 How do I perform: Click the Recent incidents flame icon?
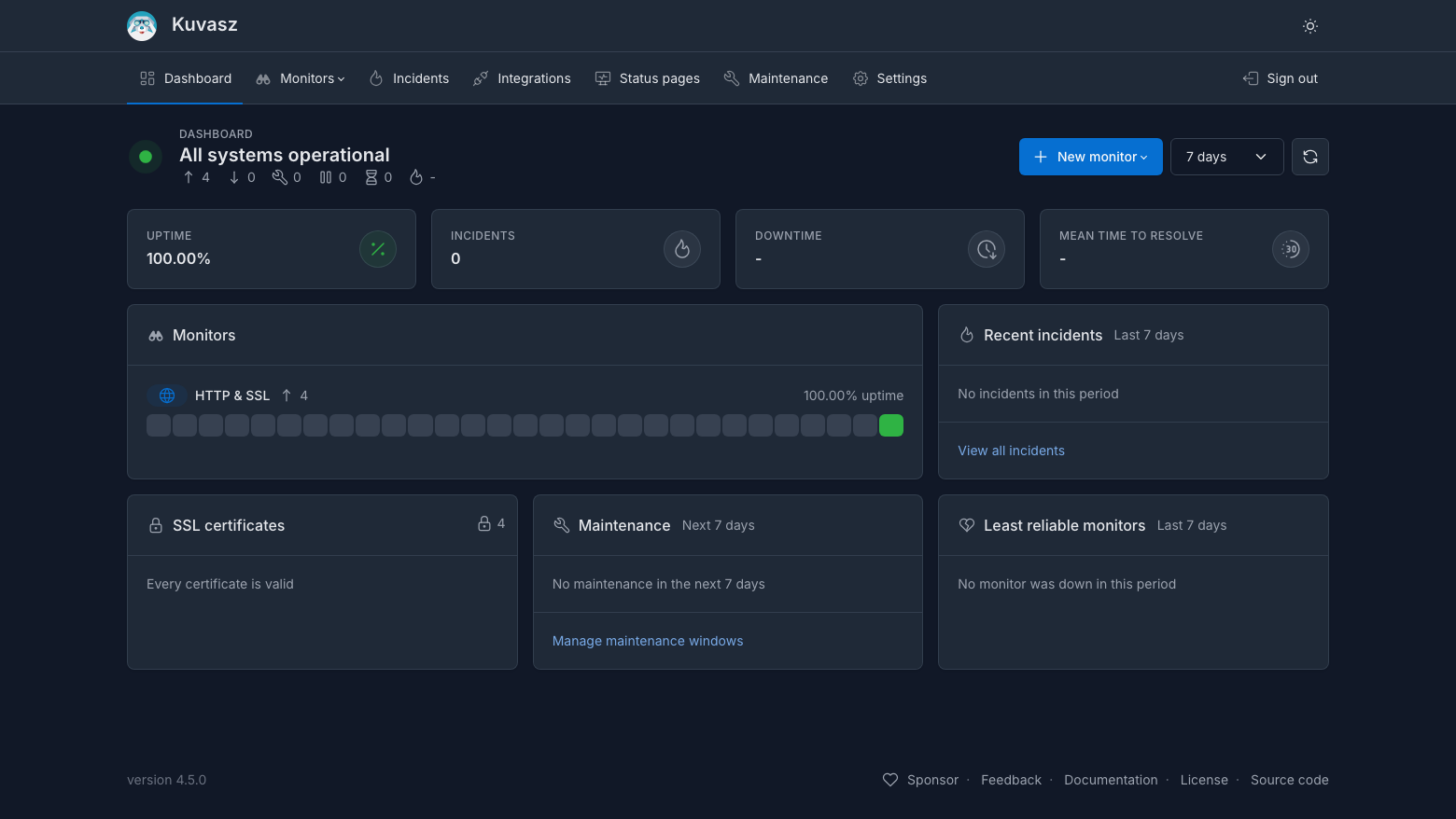pos(967,335)
